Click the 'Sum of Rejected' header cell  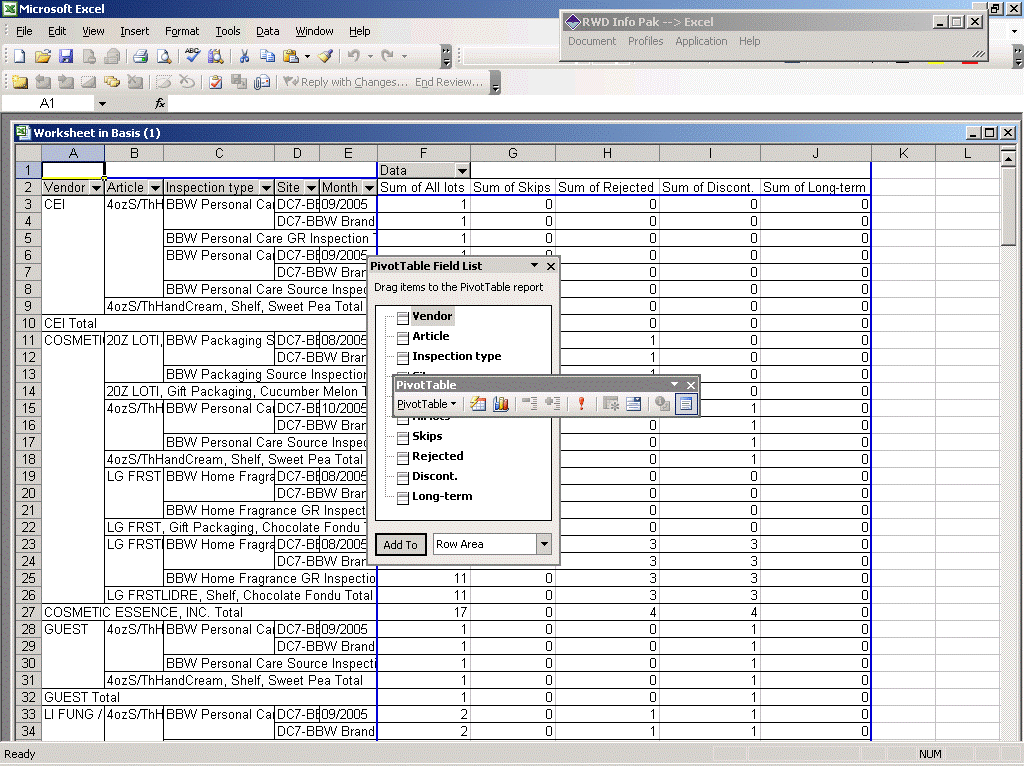(607, 188)
